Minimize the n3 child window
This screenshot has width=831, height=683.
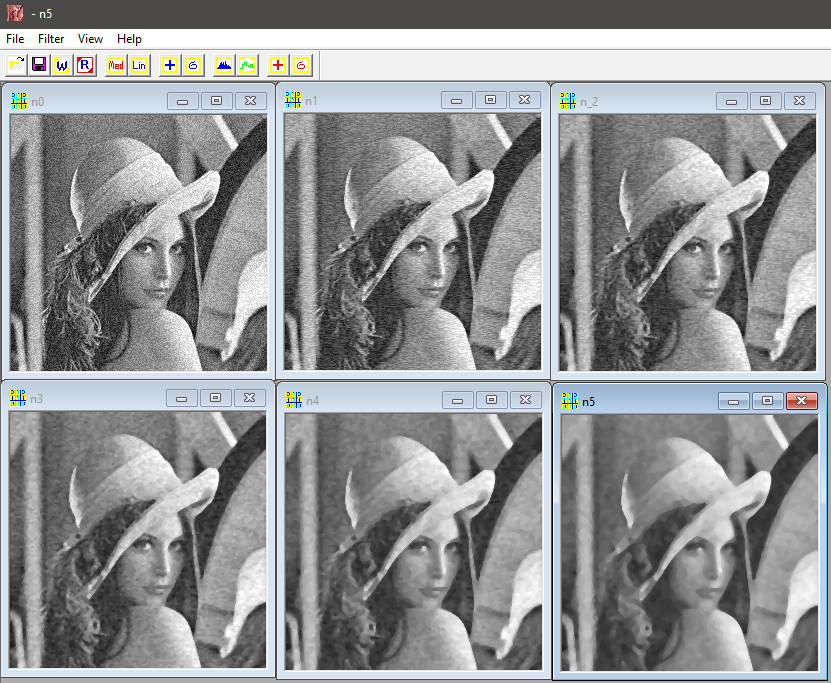(x=182, y=398)
